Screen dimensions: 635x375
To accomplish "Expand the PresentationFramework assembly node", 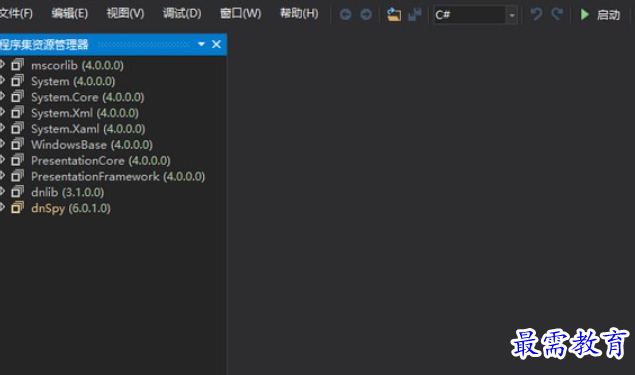I will click(x=2, y=175).
